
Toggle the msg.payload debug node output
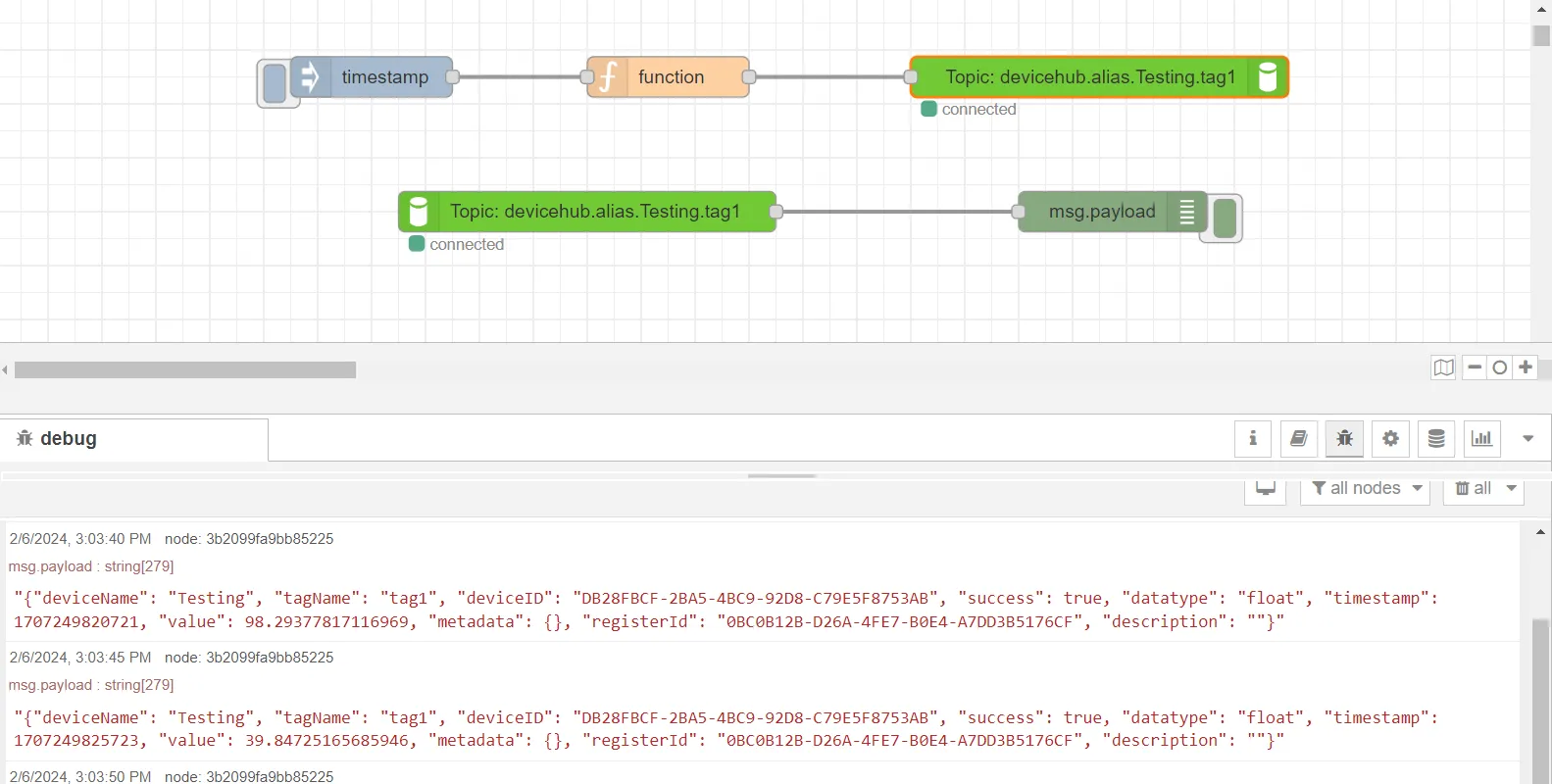(1225, 219)
